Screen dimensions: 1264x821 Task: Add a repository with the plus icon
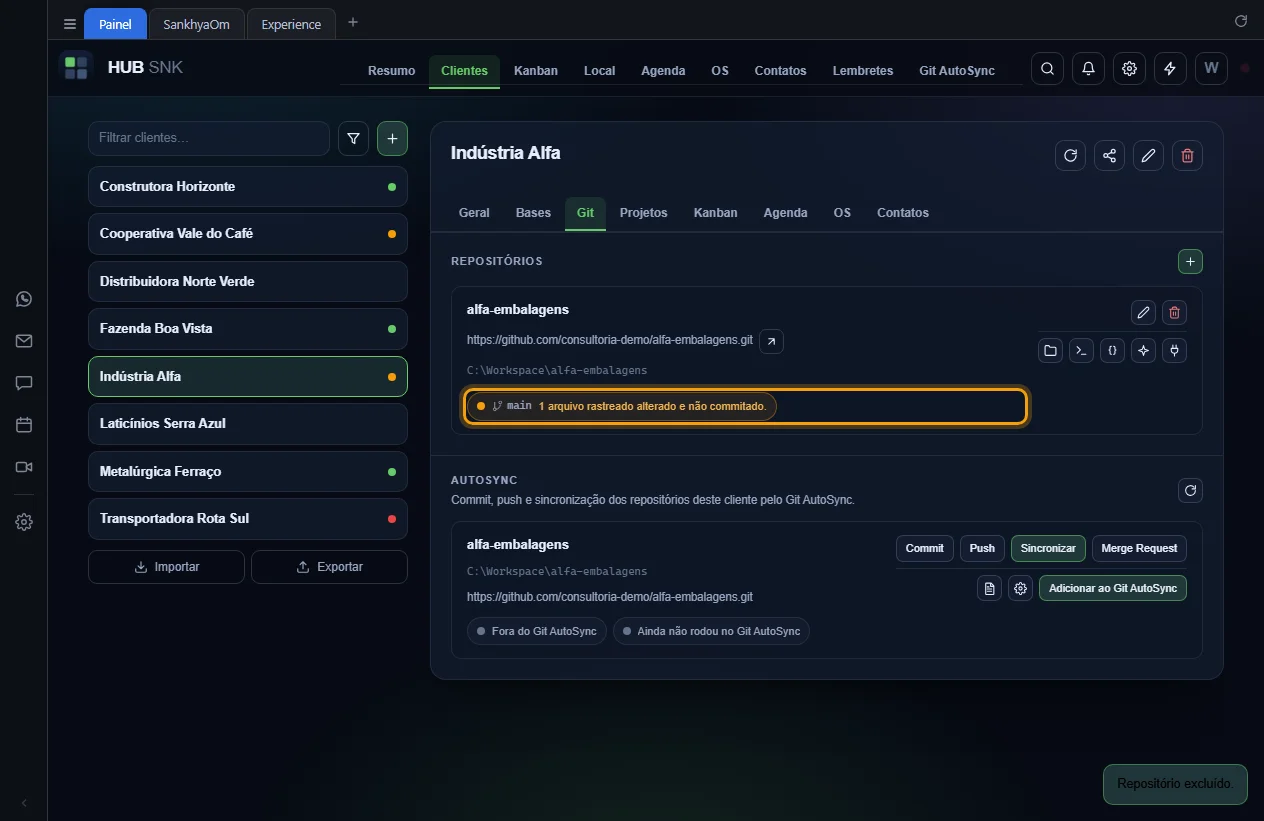1190,261
